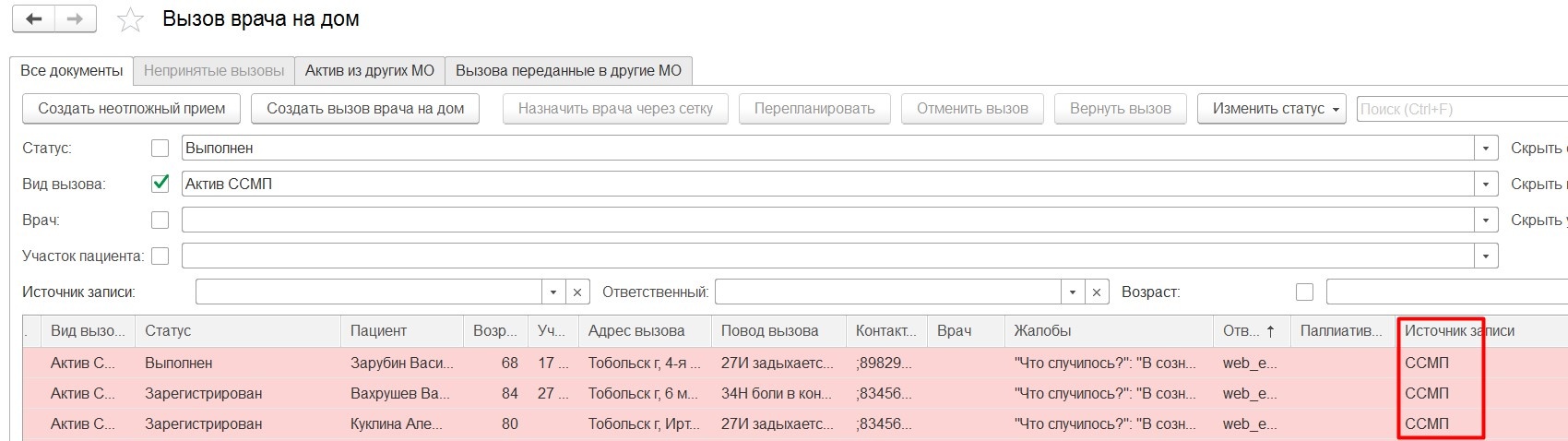Click the search field Поиск (Ctrl+F)
This screenshot has height=441, width=1568.
[x=1462, y=109]
